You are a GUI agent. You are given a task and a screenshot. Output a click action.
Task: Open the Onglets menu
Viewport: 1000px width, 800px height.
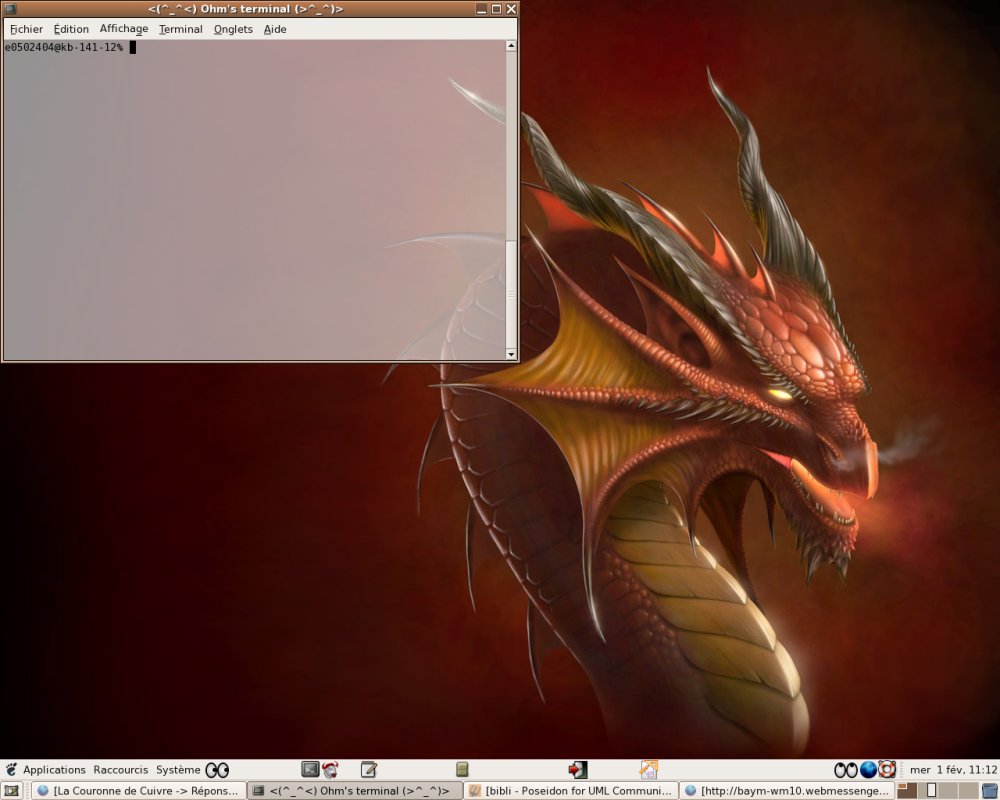tap(233, 29)
